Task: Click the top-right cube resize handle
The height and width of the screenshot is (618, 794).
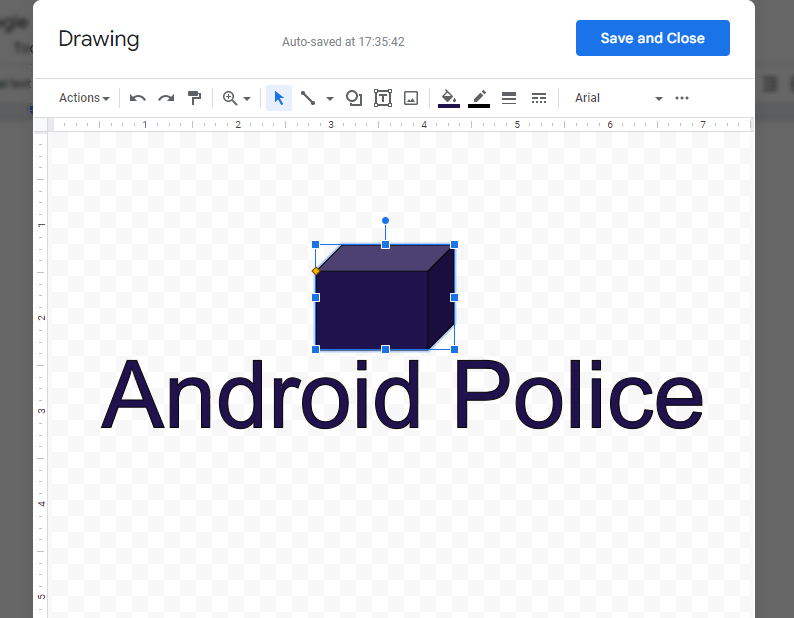Action: 454,245
